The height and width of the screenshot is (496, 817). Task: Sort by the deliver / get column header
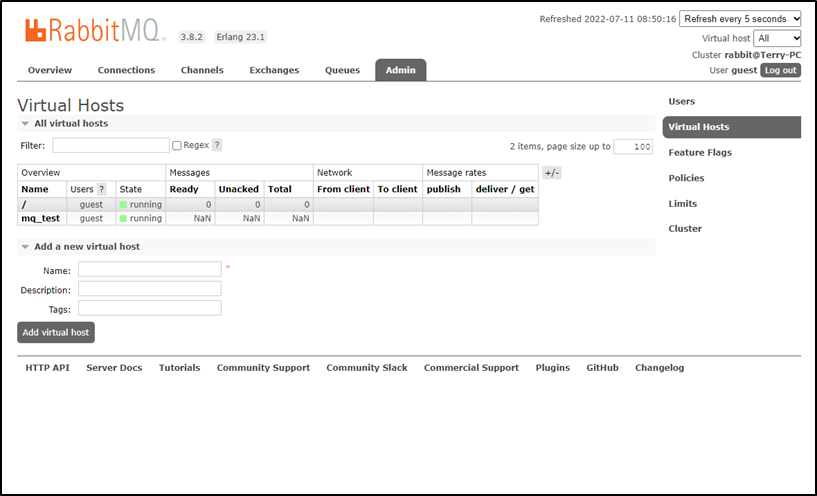[505, 189]
